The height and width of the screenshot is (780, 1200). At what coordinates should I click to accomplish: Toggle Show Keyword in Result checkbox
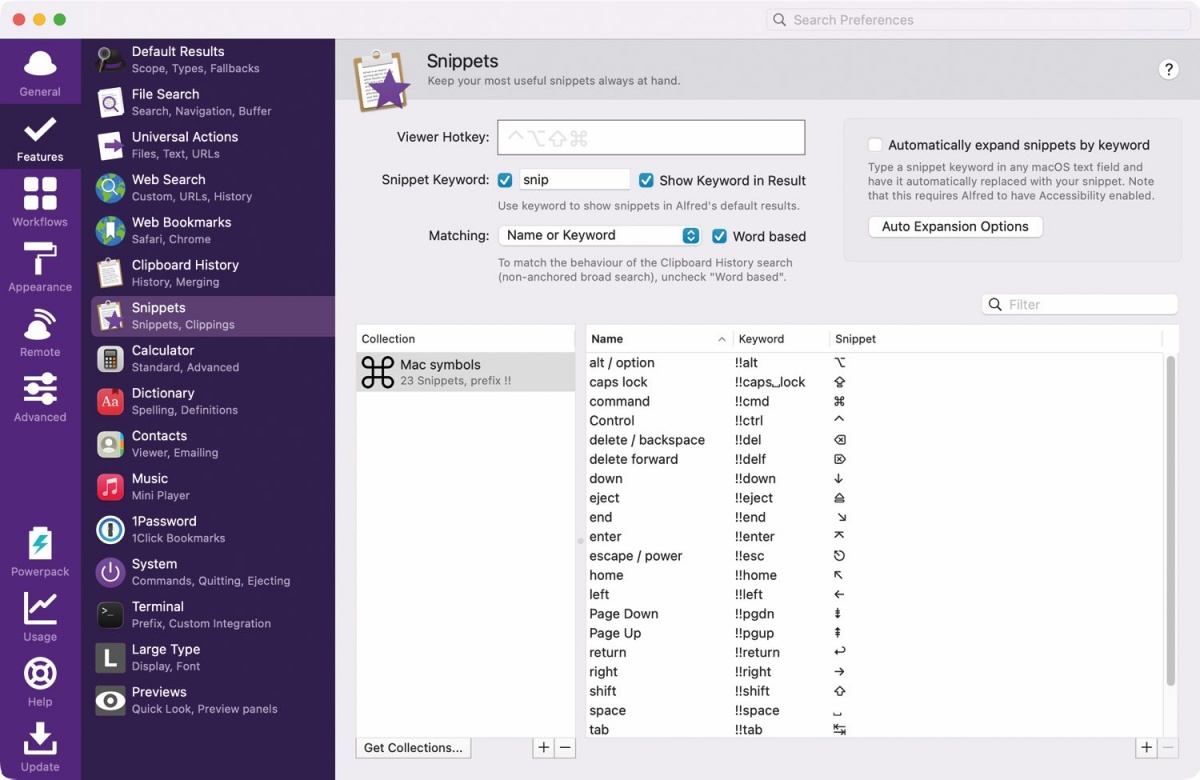[646, 180]
